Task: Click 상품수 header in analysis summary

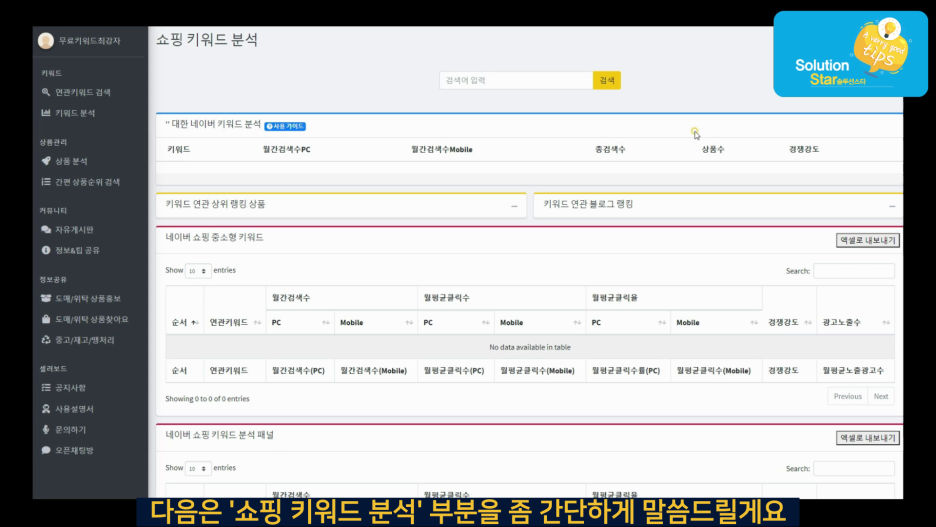Action: point(713,149)
